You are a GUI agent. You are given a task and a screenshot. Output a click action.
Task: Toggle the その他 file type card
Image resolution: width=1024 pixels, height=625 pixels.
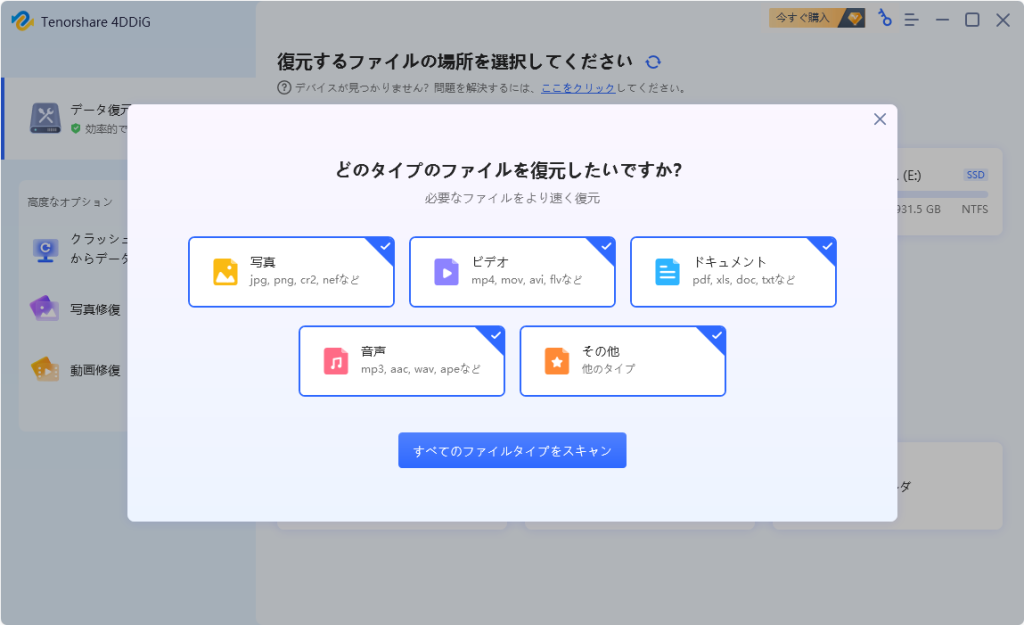coord(622,361)
